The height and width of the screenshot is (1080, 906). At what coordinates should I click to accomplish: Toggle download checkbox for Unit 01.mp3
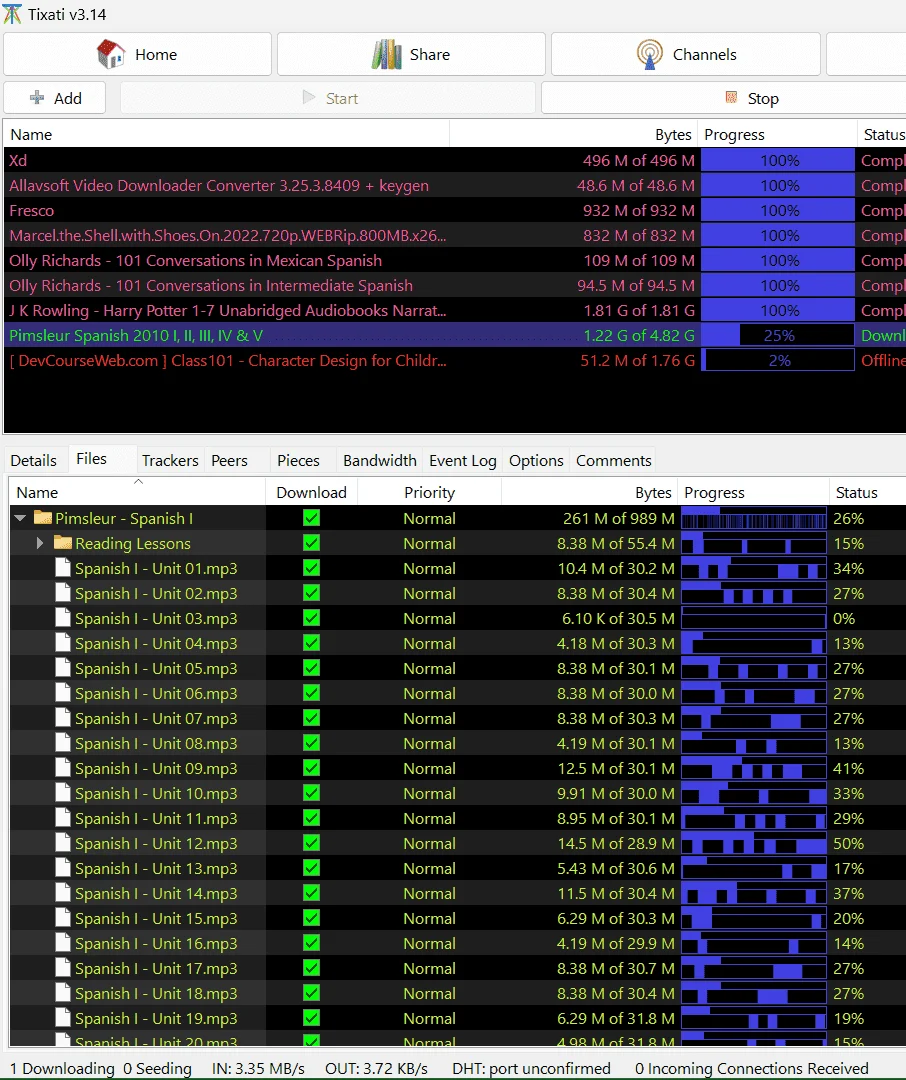311,568
